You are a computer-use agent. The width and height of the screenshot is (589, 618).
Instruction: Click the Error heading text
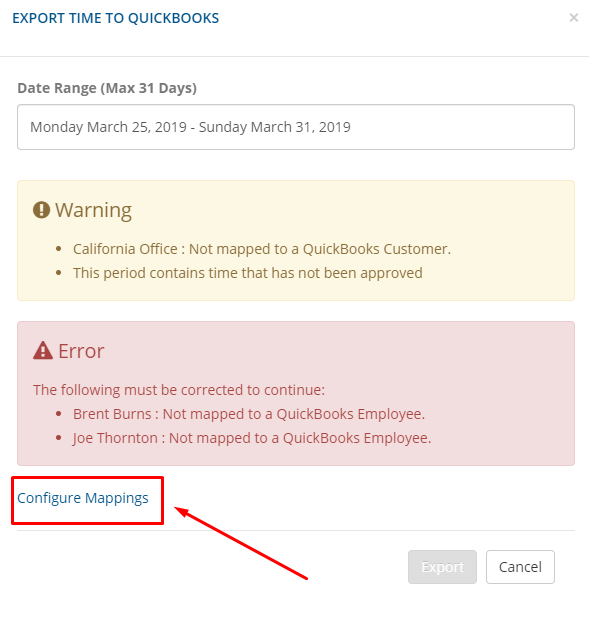tap(81, 351)
